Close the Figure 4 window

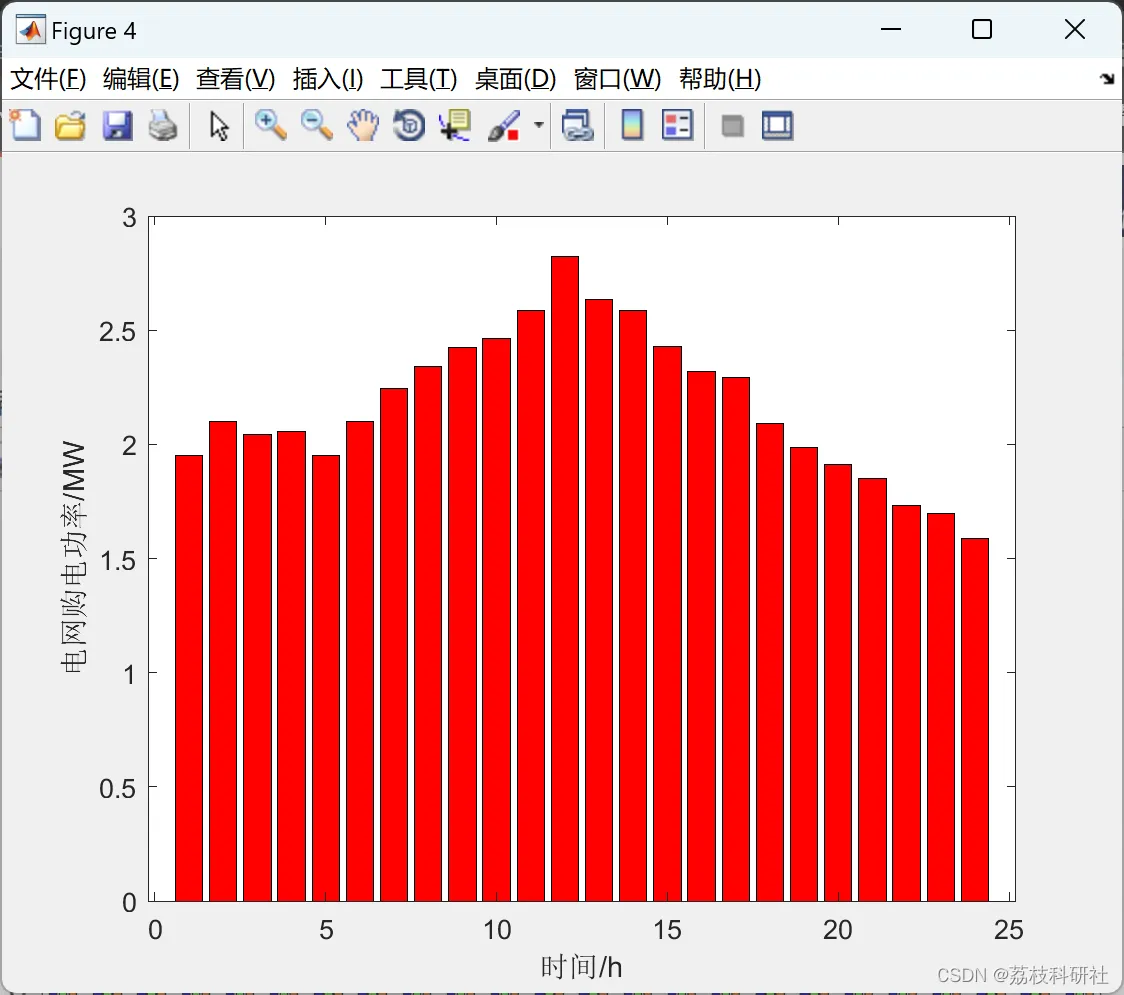click(x=1075, y=29)
